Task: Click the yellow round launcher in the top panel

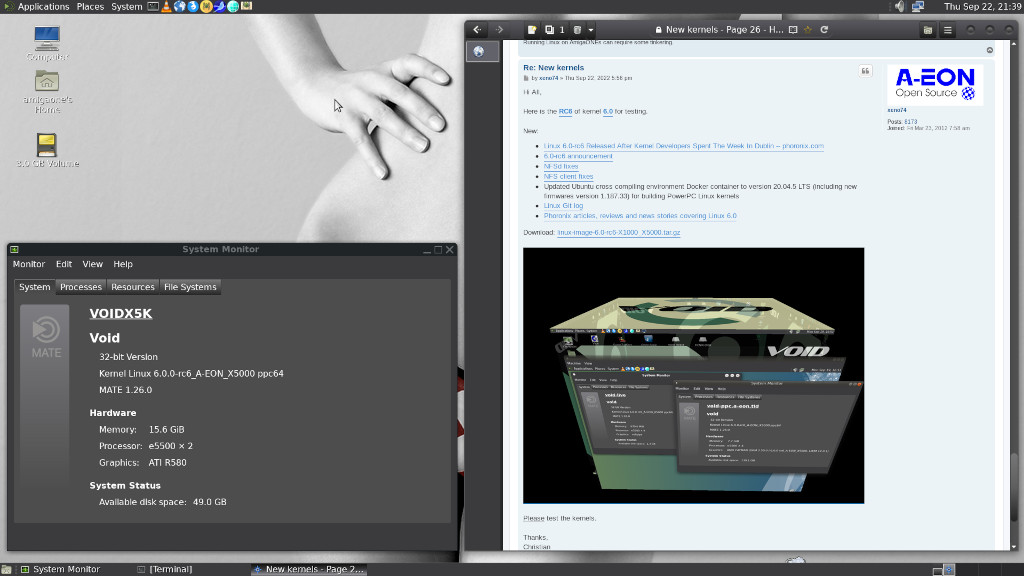Action: tap(206, 7)
